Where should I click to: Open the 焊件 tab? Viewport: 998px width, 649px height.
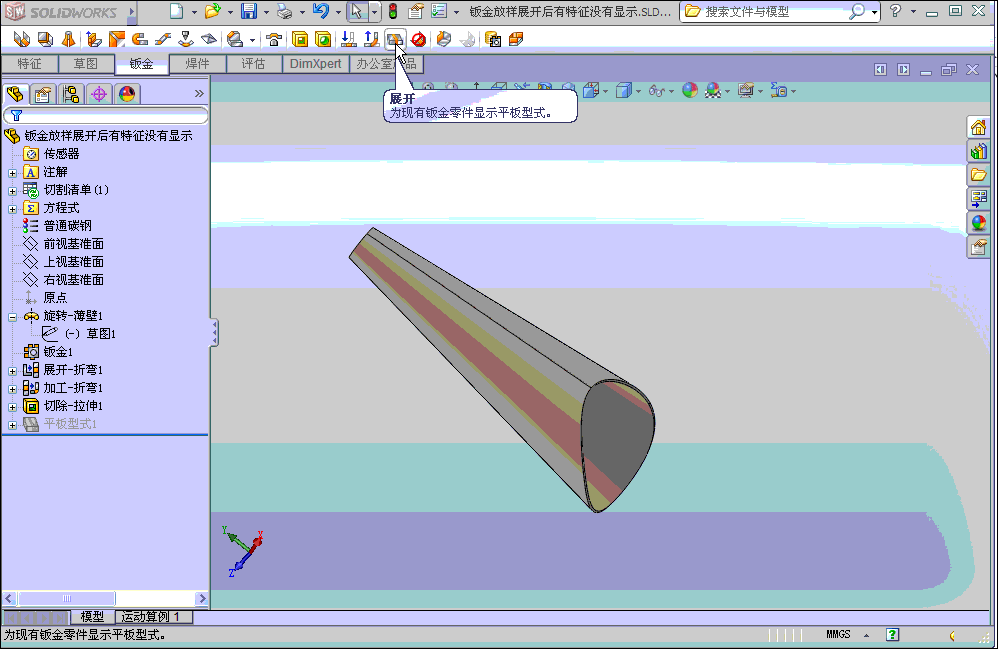click(197, 64)
